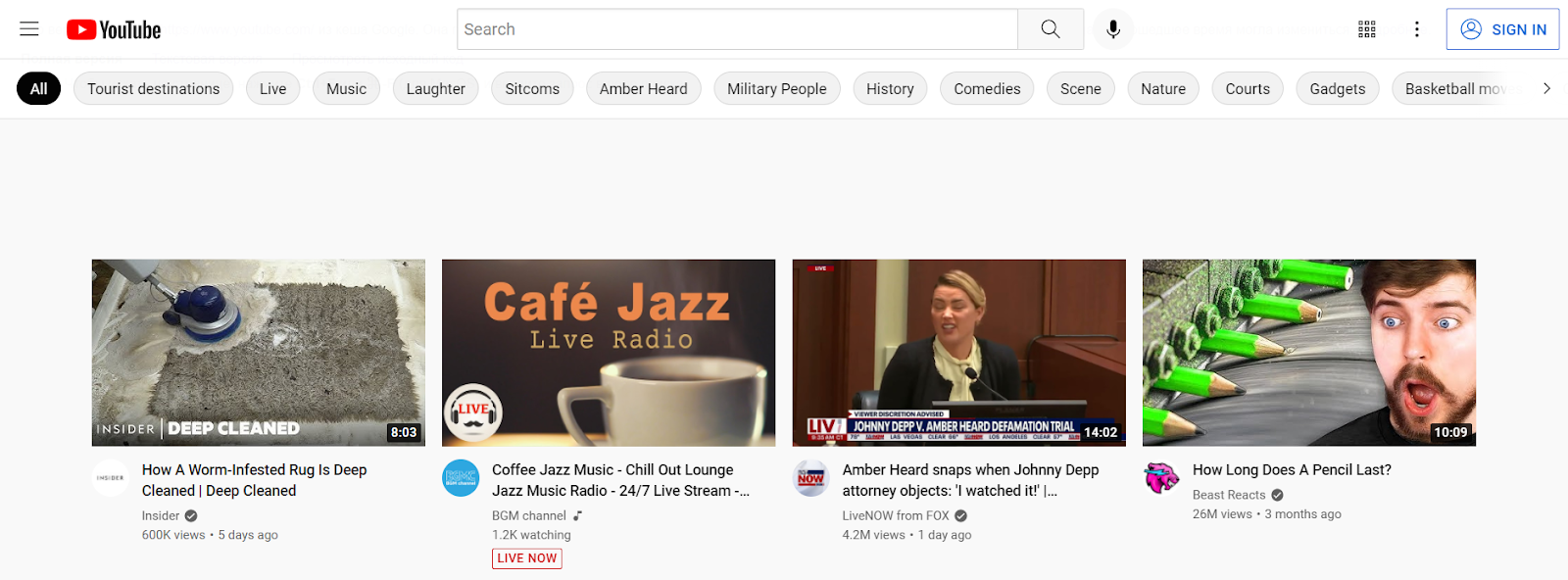
Task: Select the History filter chip
Action: tap(890, 88)
